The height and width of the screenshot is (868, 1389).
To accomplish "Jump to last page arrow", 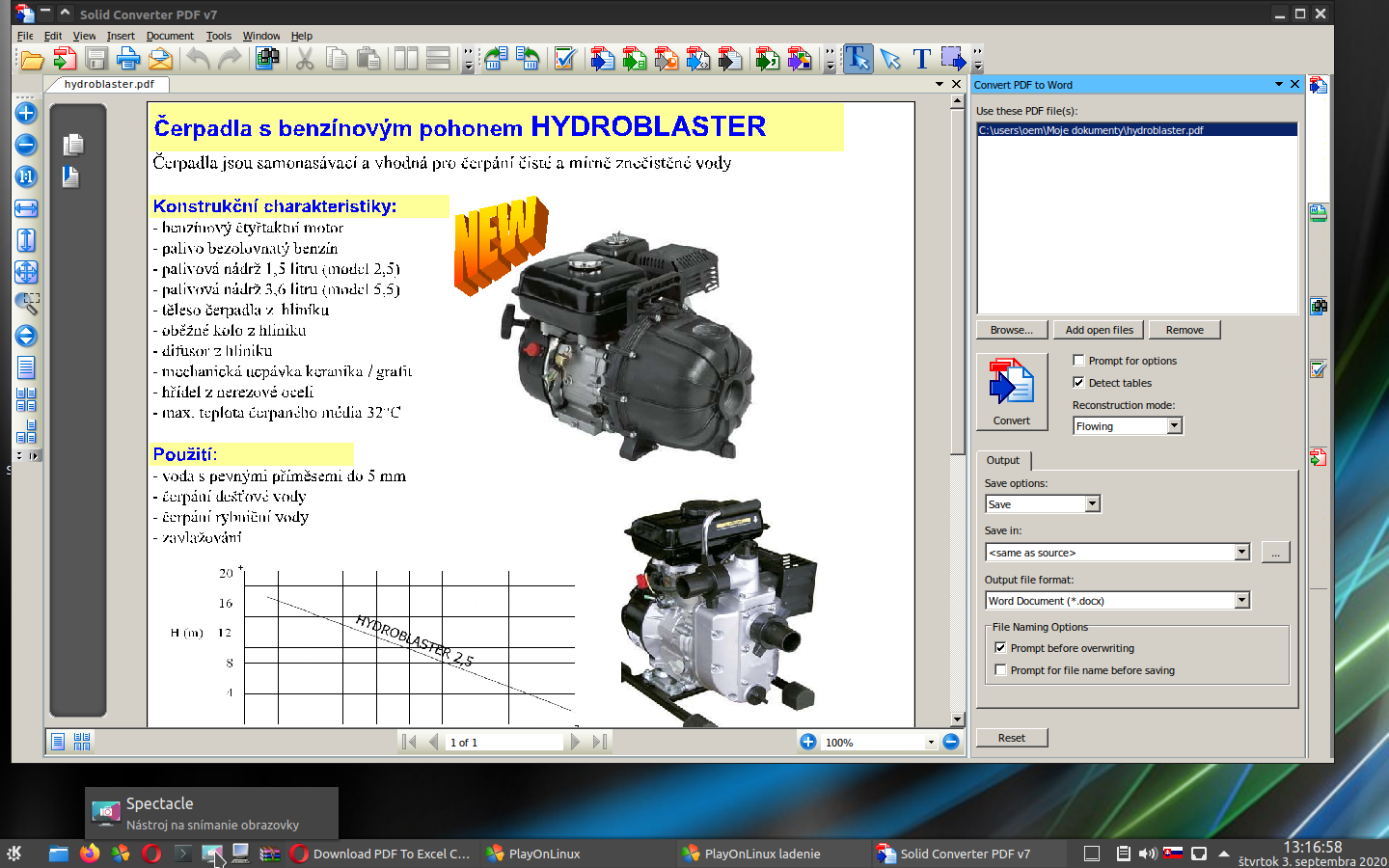I will (x=600, y=742).
